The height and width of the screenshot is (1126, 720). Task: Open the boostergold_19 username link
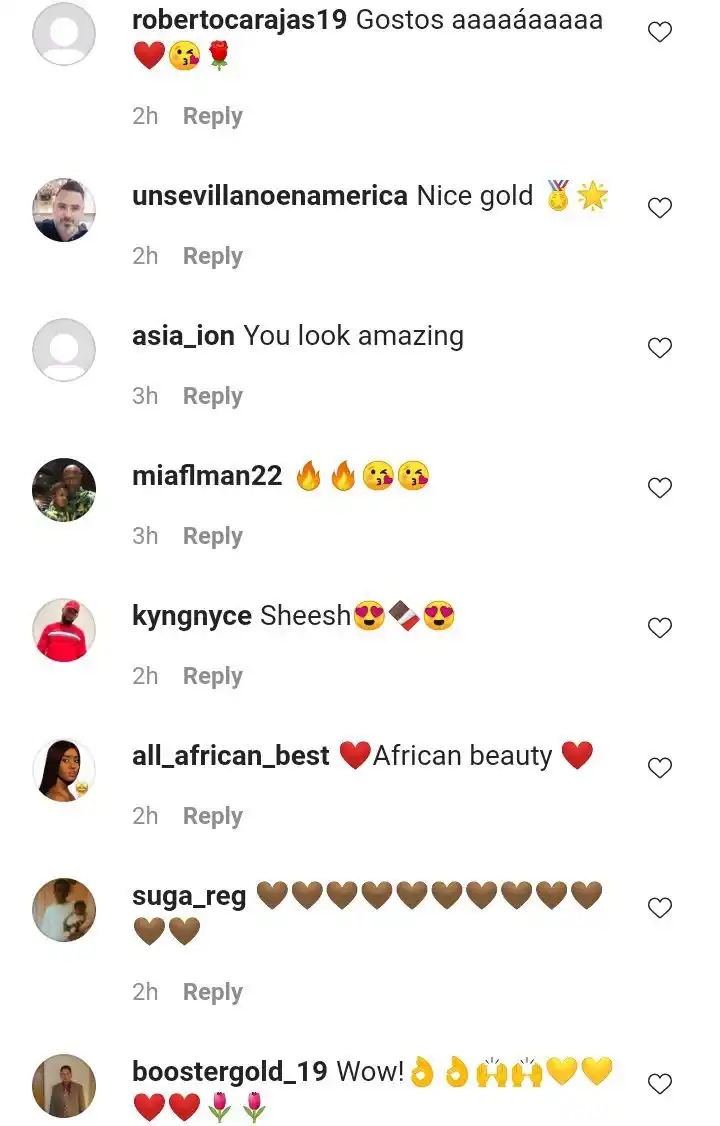click(x=230, y=1072)
